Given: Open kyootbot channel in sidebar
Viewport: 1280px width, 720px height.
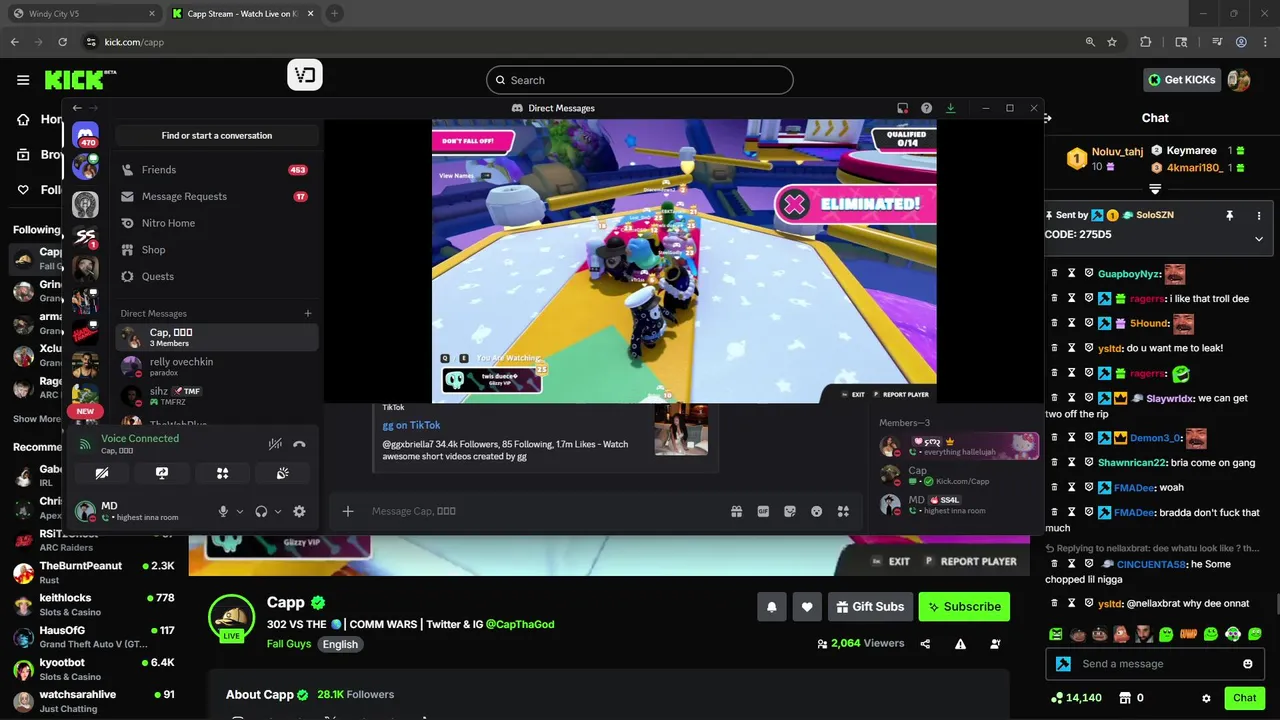Looking at the screenshot, I should [94, 669].
